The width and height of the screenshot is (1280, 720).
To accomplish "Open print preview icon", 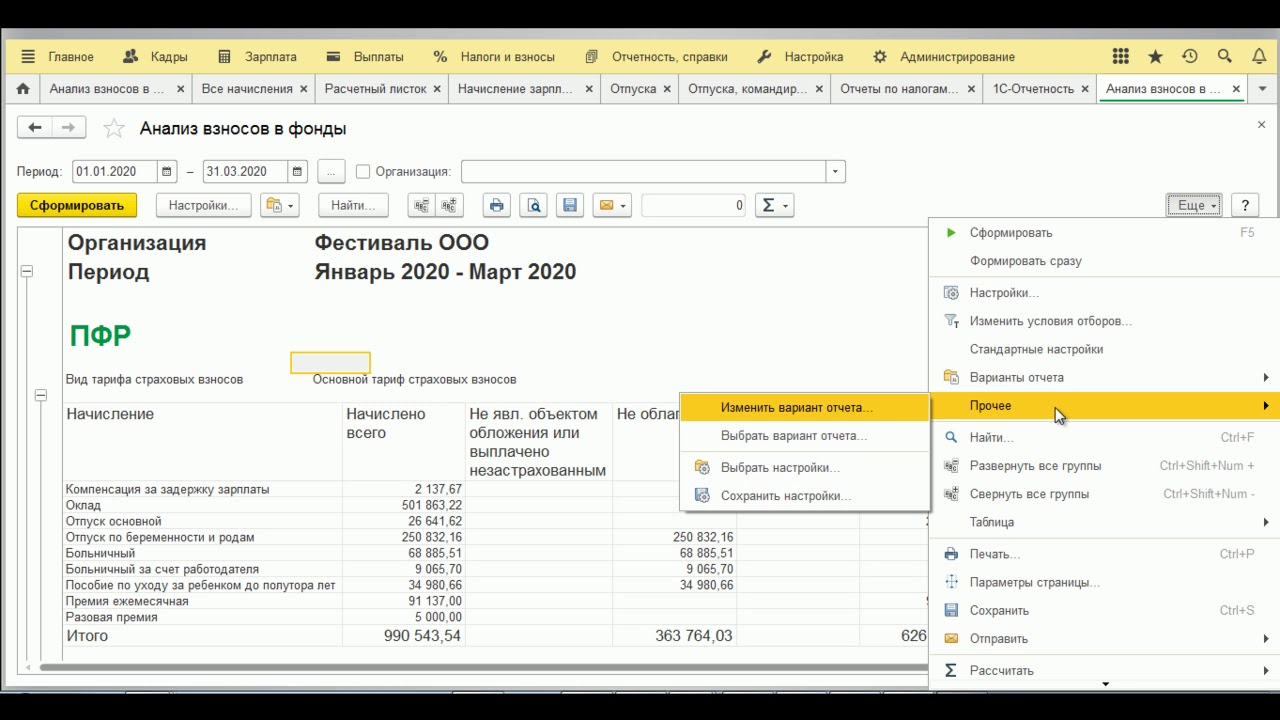I will [534, 206].
